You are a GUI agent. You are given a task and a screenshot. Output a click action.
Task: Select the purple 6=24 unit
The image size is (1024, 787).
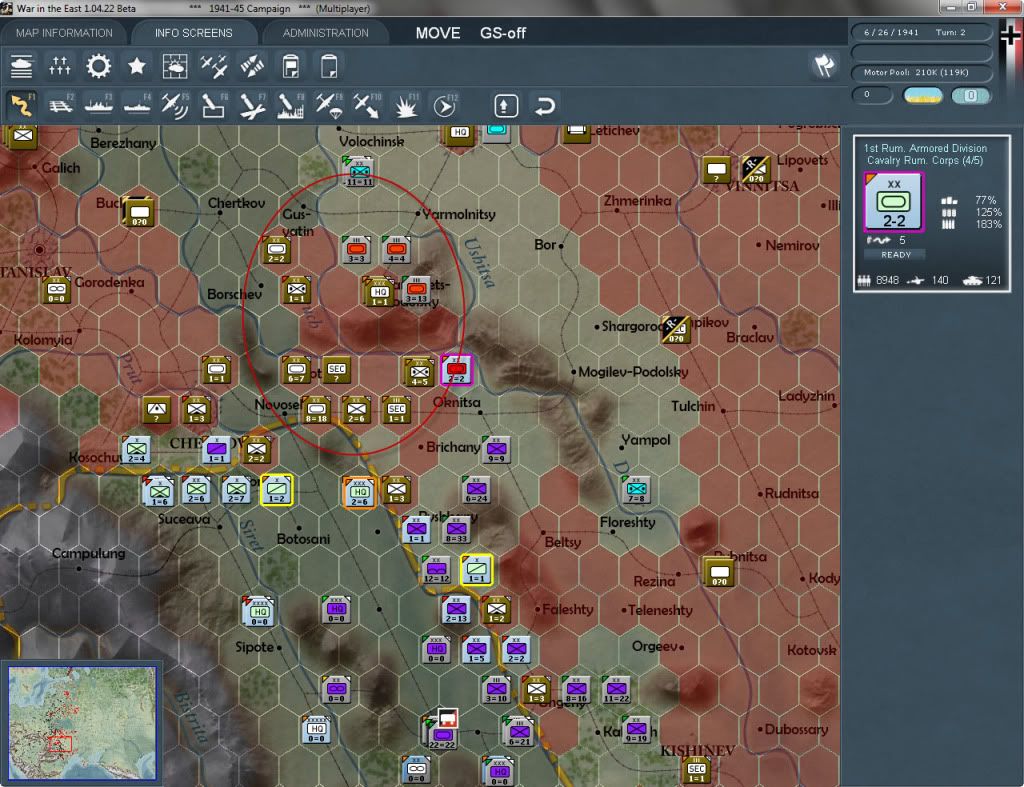pos(476,490)
